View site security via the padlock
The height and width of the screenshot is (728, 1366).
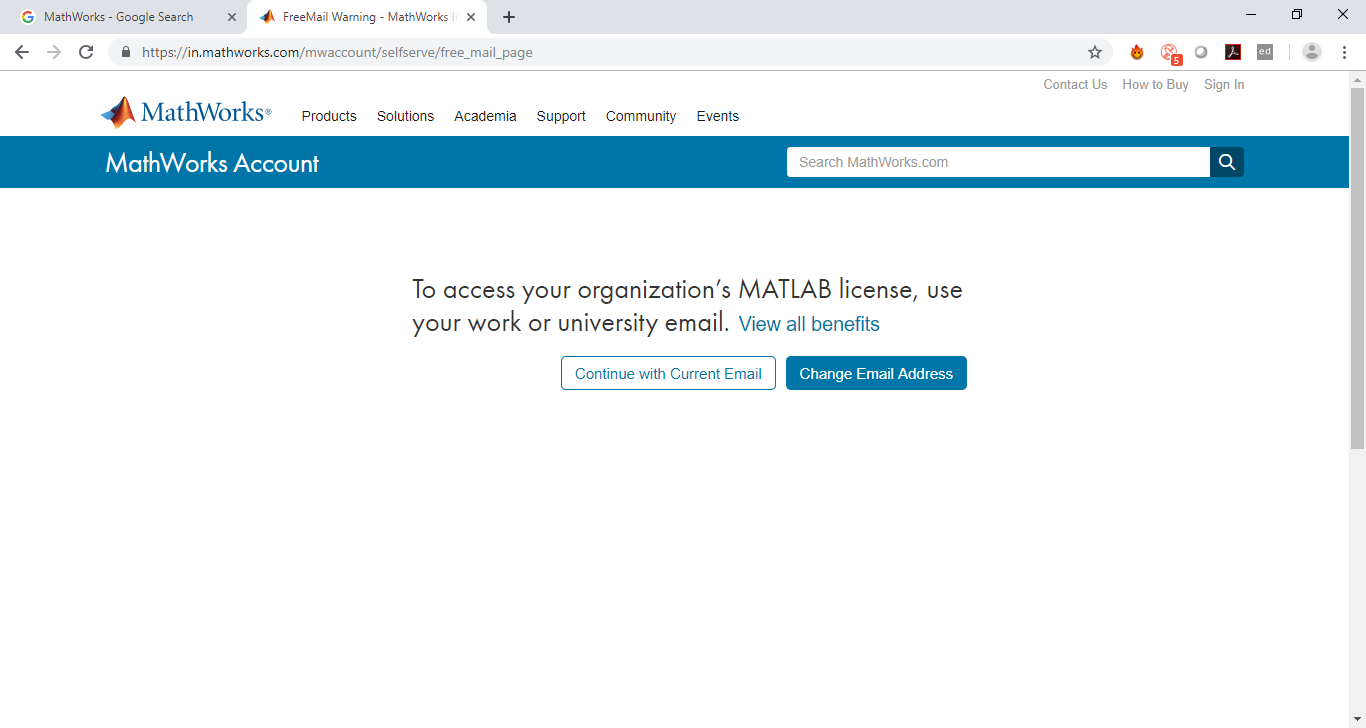(x=125, y=51)
